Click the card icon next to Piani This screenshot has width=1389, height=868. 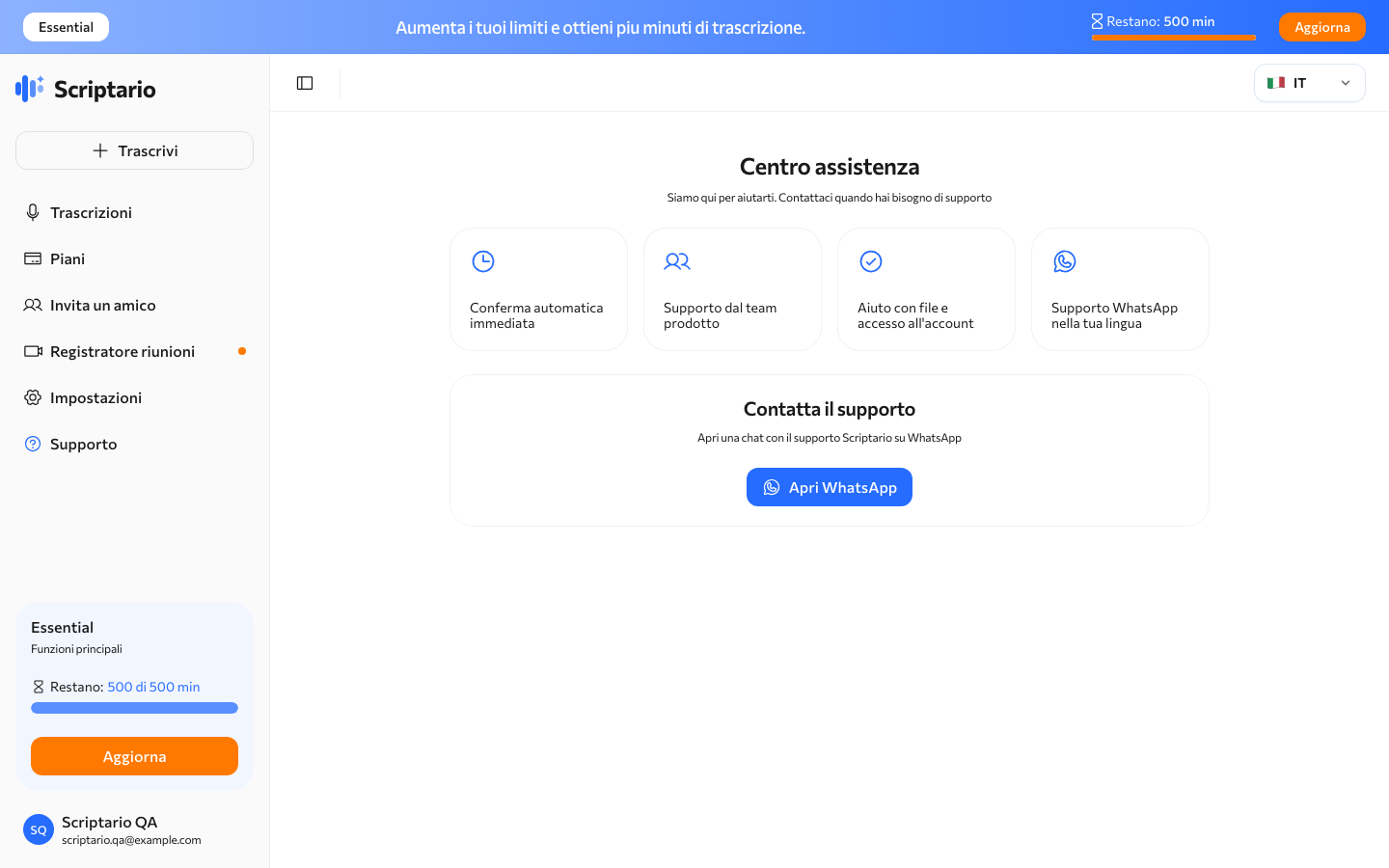33,258
